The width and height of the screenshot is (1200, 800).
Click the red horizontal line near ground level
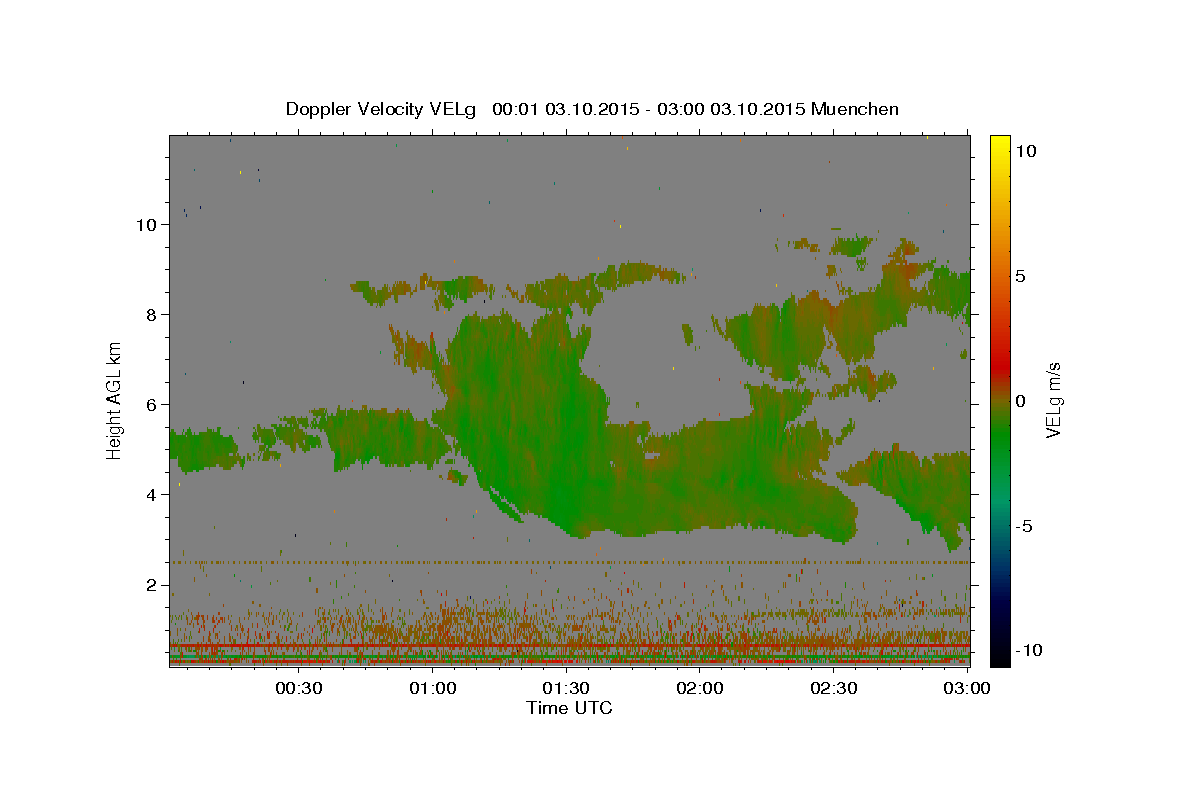coord(569,647)
